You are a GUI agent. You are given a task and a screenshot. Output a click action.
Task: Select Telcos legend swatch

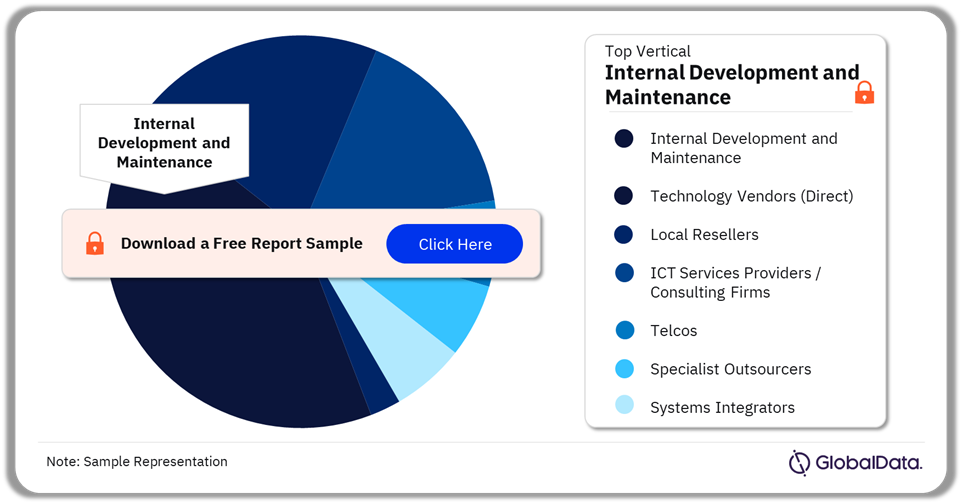coord(624,330)
